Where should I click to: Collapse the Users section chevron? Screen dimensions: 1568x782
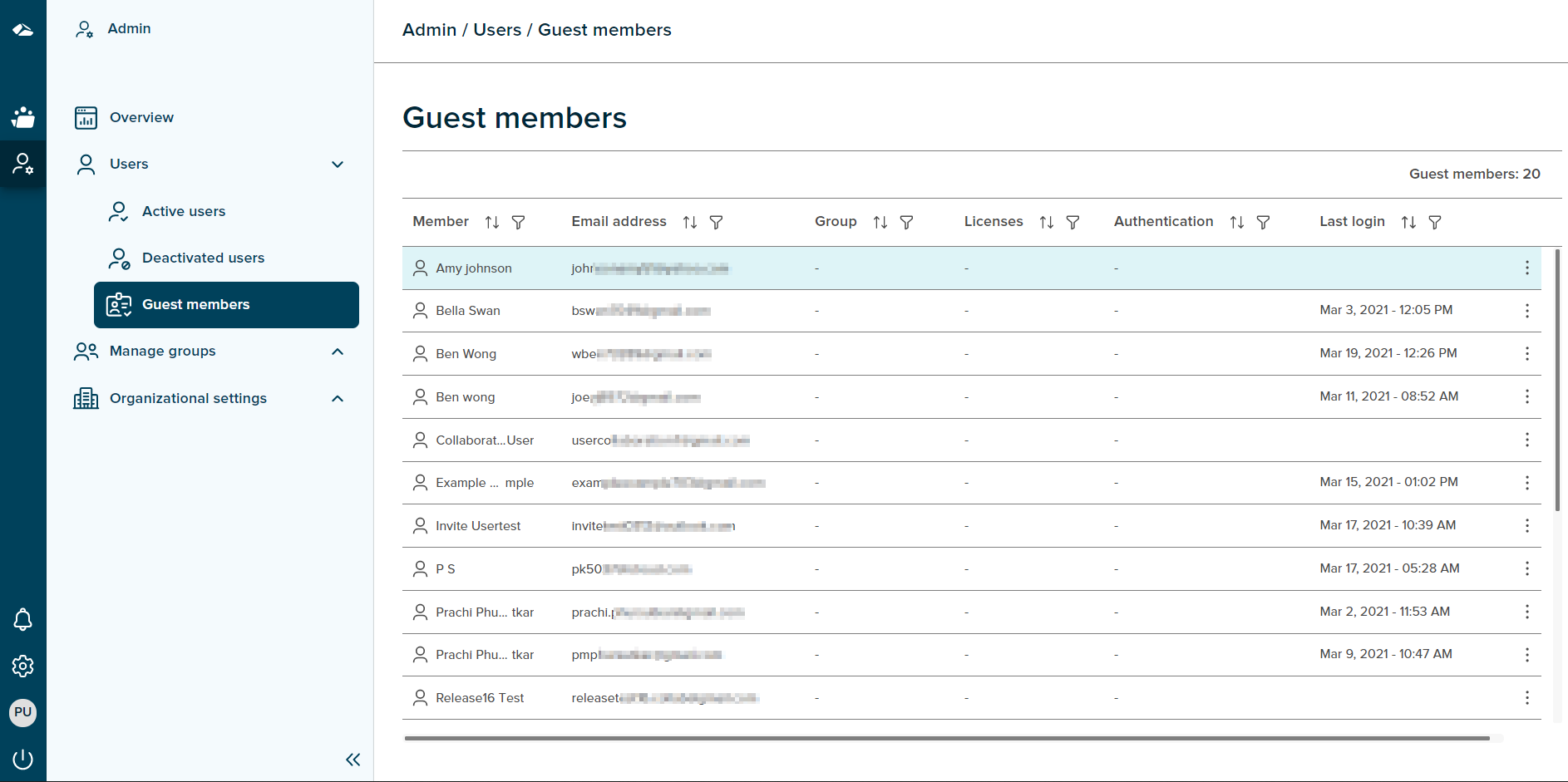tap(338, 165)
